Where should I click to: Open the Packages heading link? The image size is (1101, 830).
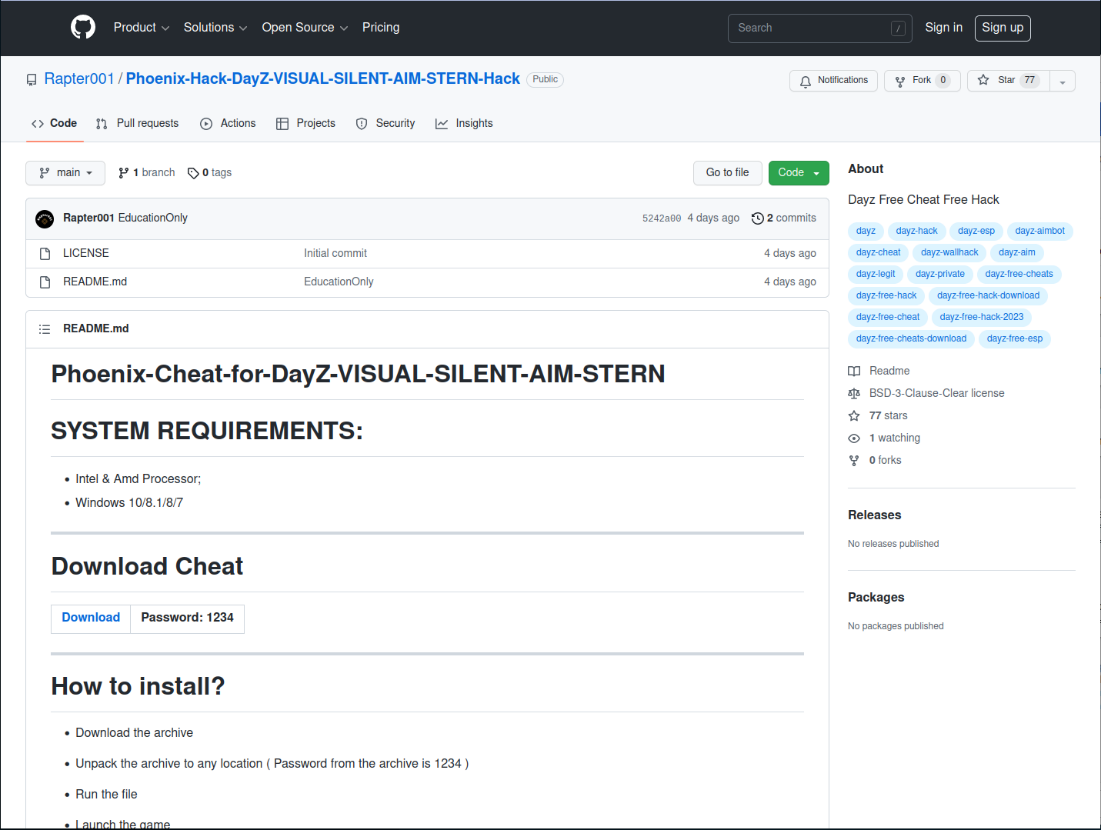[x=876, y=597]
